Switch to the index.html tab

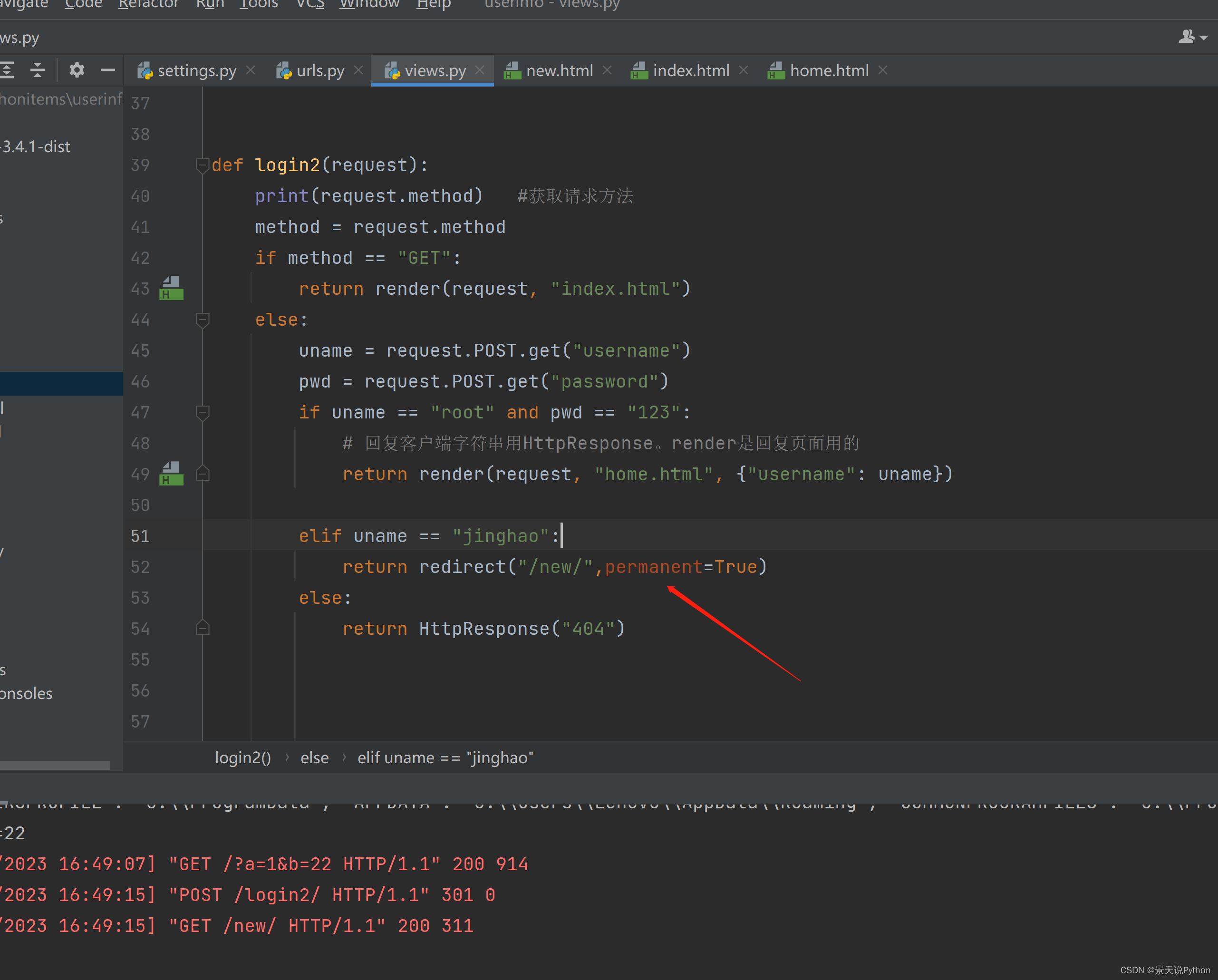click(691, 71)
